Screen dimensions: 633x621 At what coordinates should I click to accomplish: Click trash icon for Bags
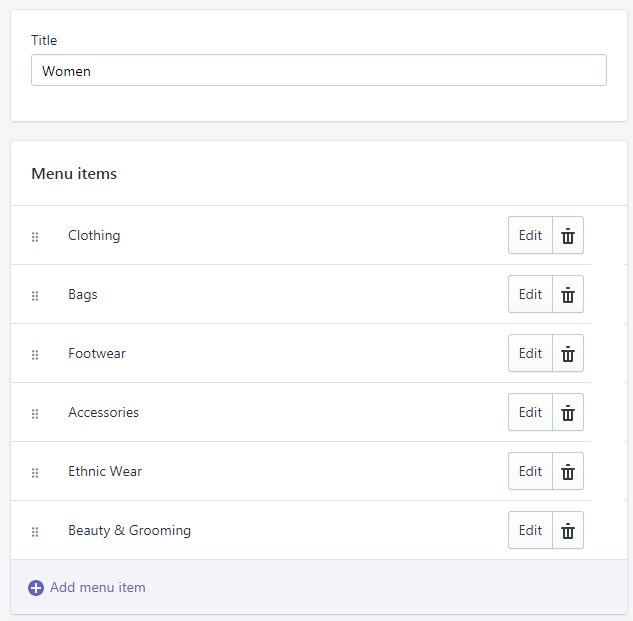[568, 295]
